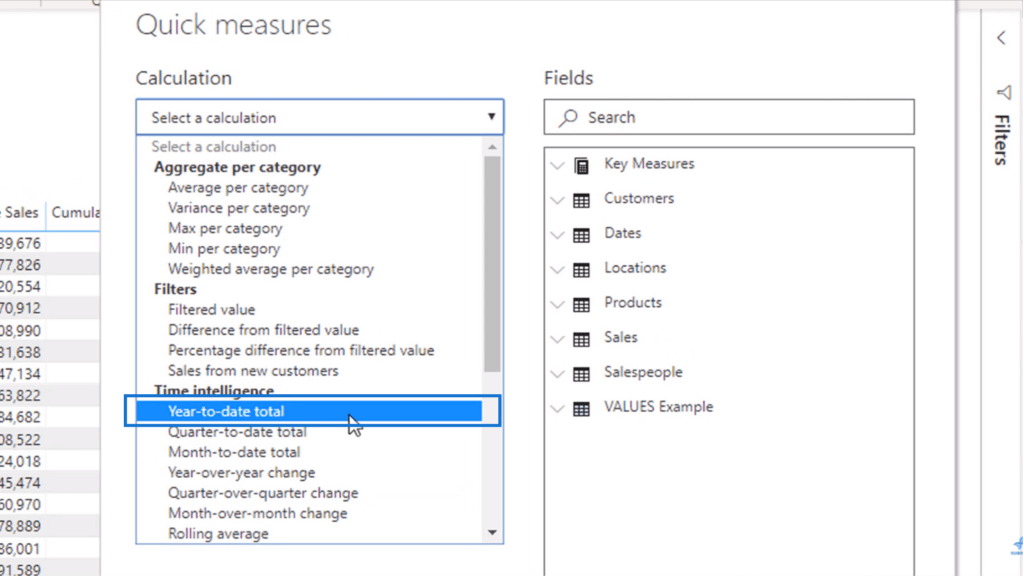Screen dimensions: 1024x576
Task: Select Month-to-date total
Action: click(x=234, y=452)
